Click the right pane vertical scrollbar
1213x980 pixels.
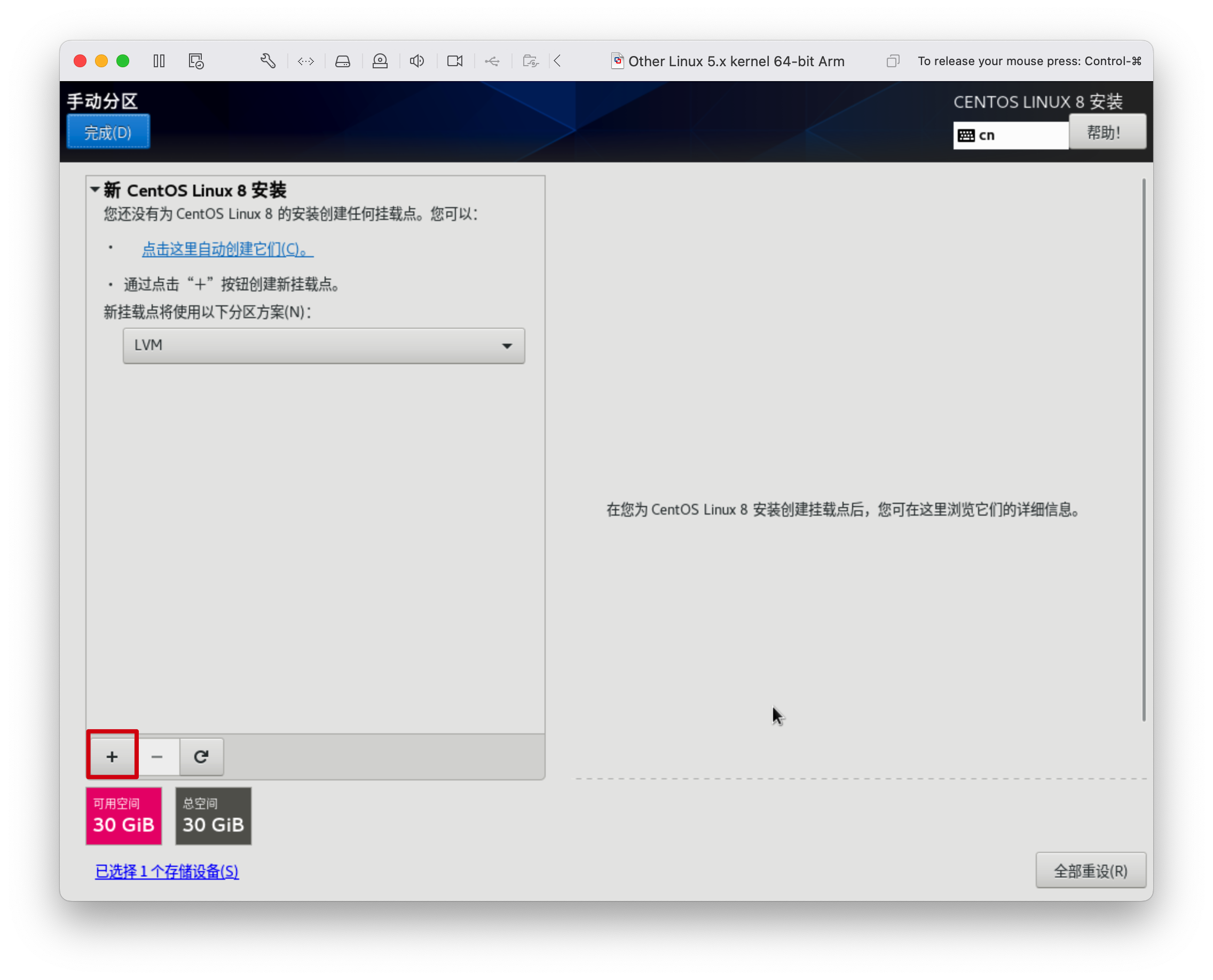click(x=1143, y=450)
